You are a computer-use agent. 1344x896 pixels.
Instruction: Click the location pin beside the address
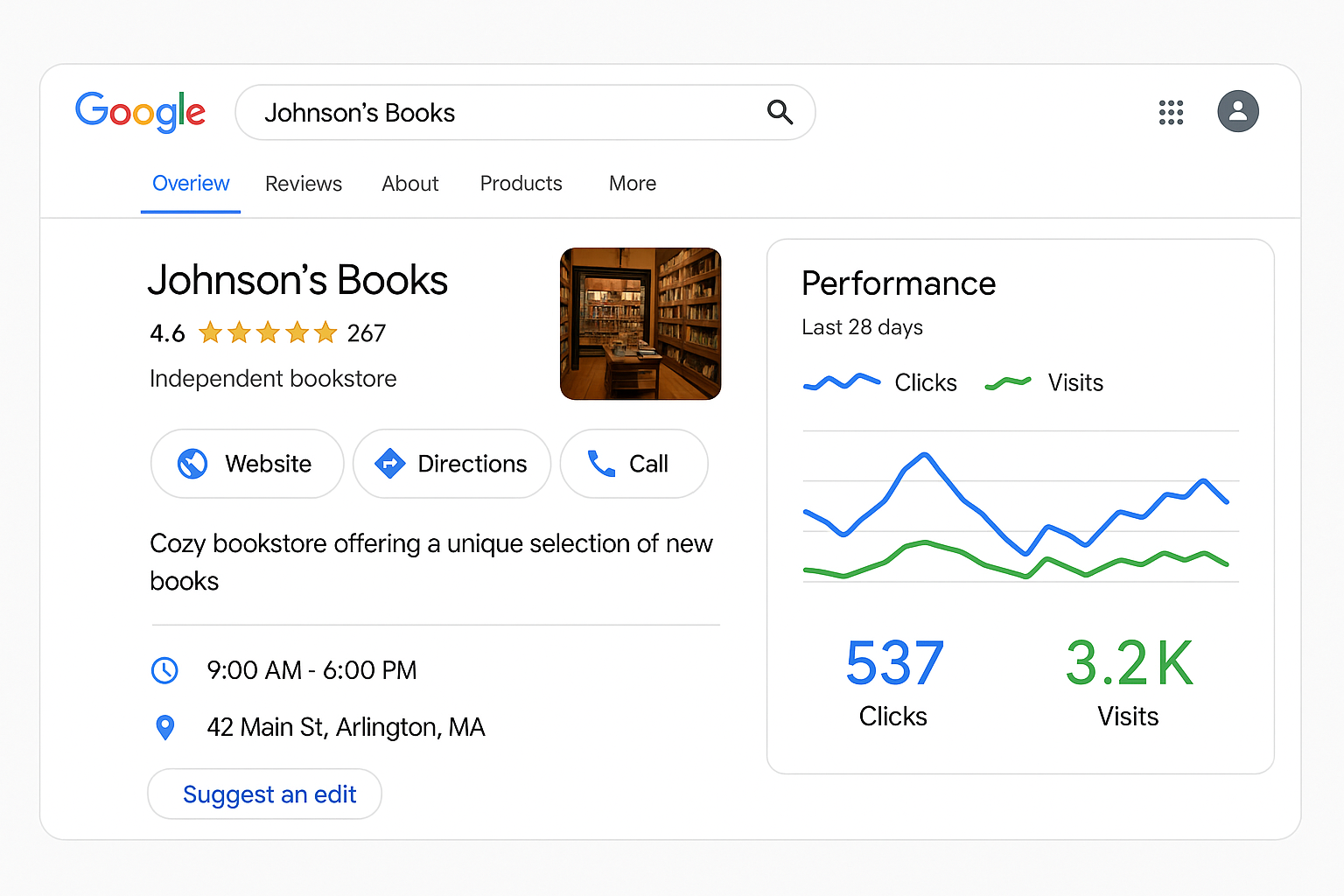(166, 726)
